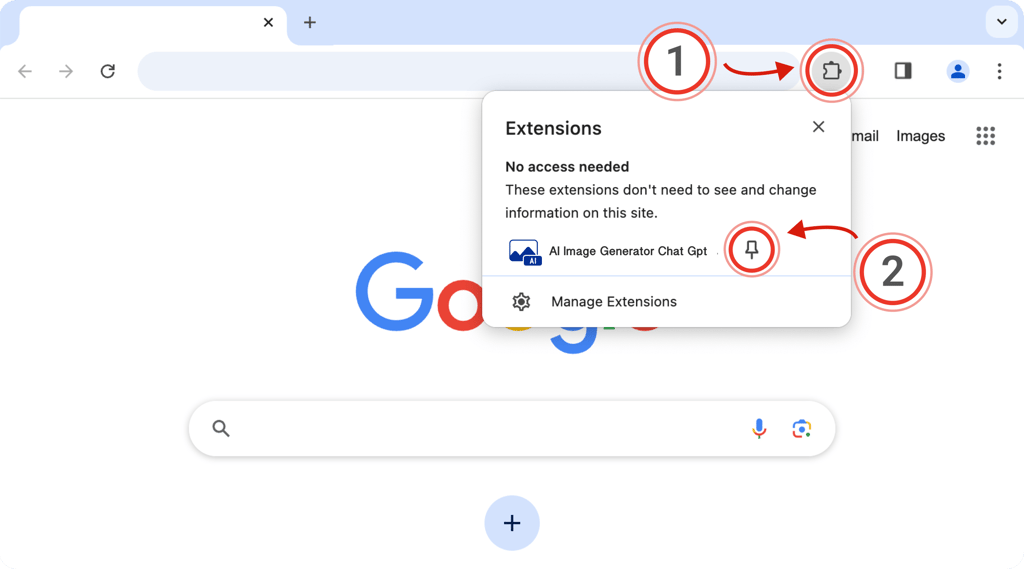Click the 'No access needed' heading
Viewport: 1024px width, 569px height.
(567, 167)
